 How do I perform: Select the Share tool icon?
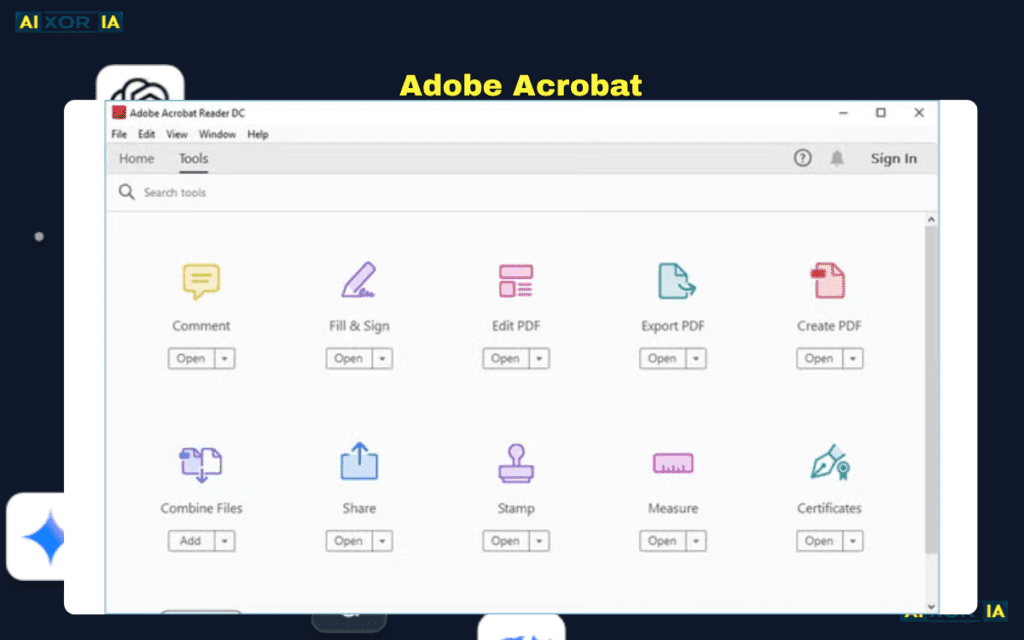pos(358,462)
